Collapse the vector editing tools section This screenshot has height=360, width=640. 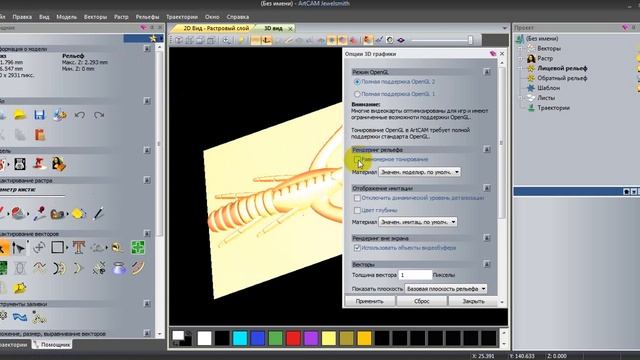click(x=147, y=233)
